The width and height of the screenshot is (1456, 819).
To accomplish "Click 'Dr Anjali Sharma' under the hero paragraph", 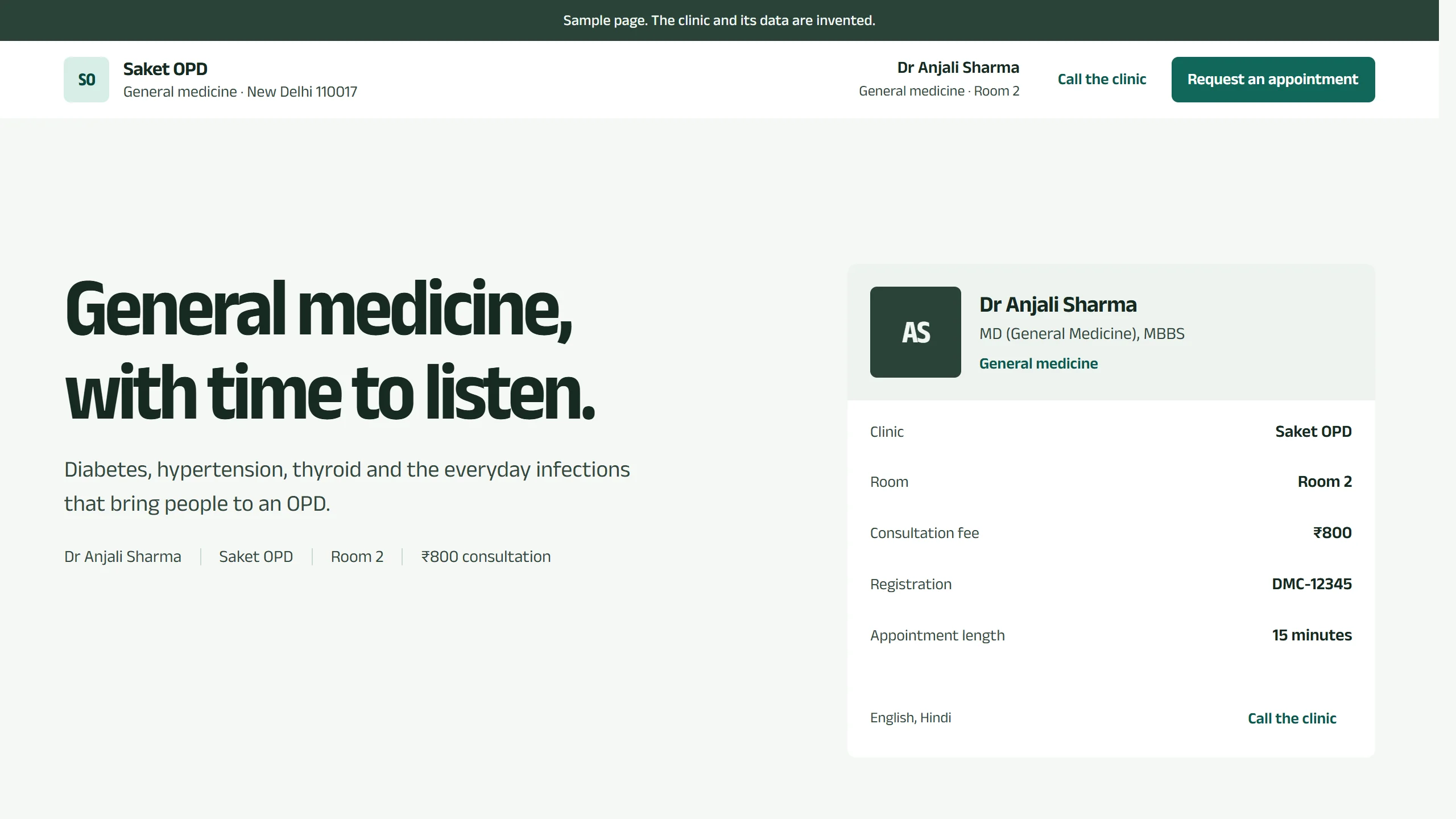I will pos(123,556).
